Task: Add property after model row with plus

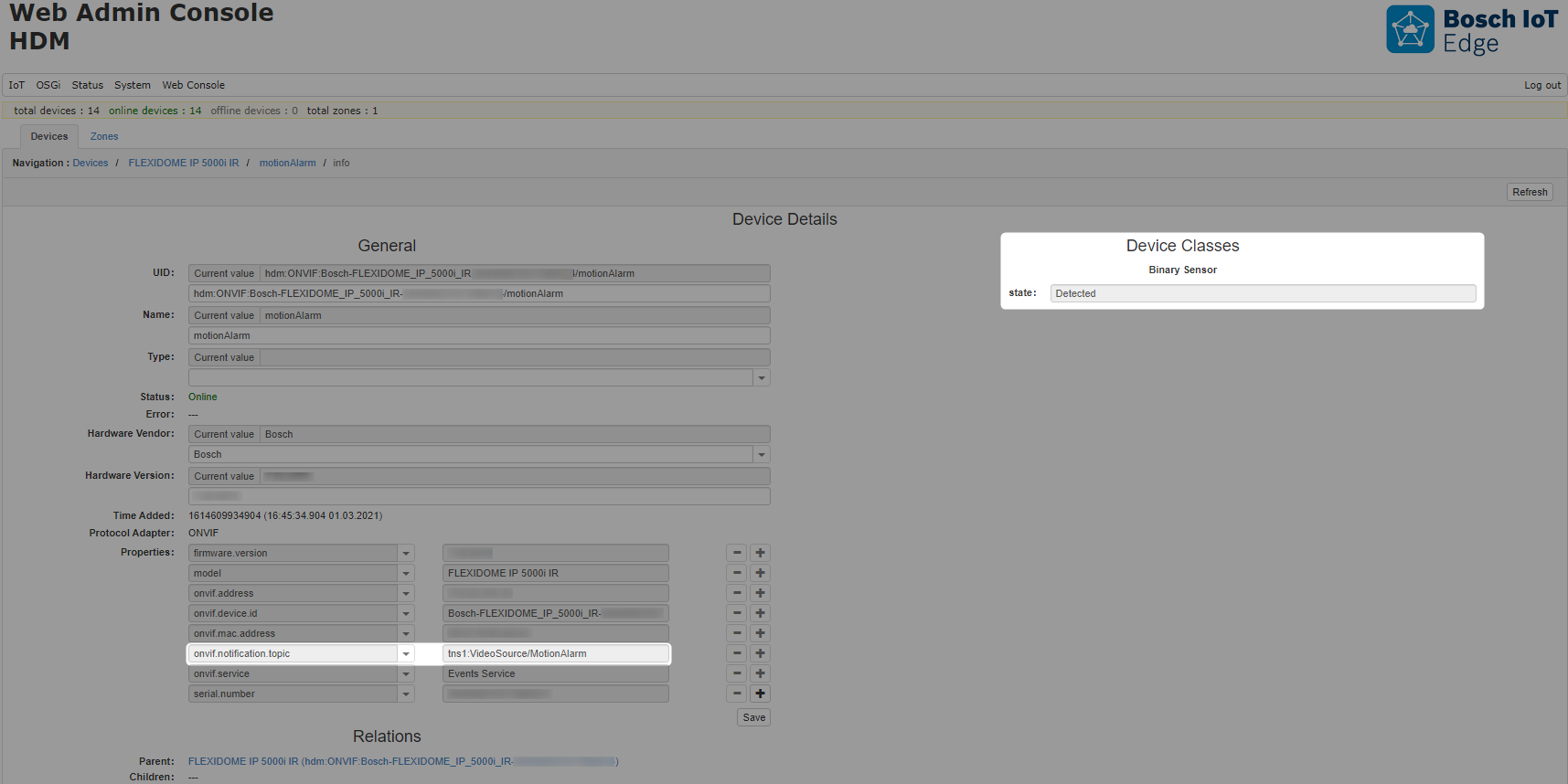Action: [760, 573]
